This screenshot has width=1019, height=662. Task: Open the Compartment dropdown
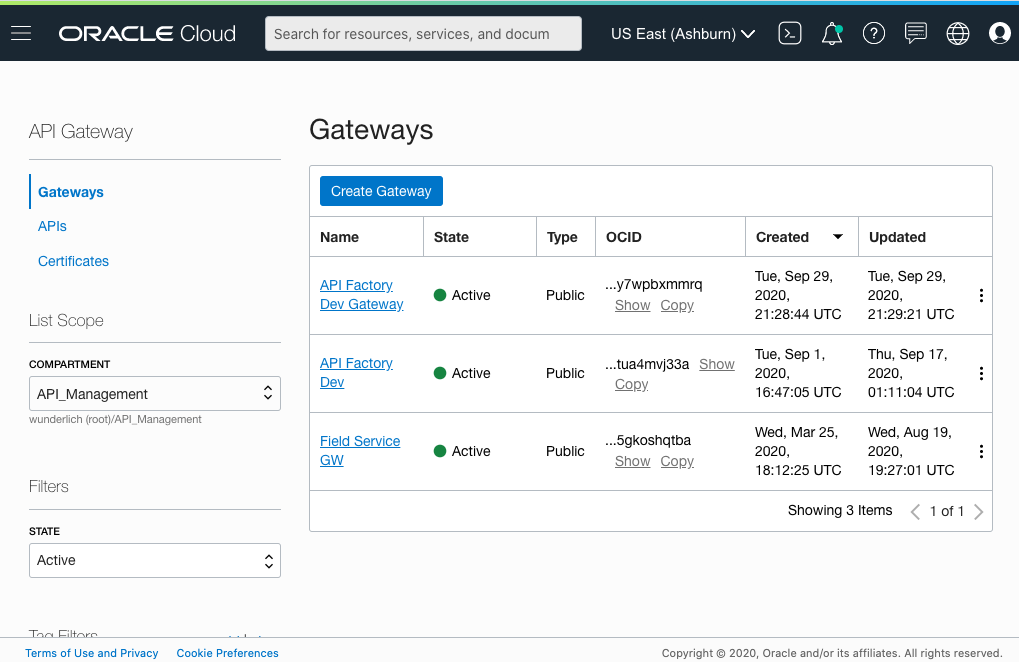point(154,393)
